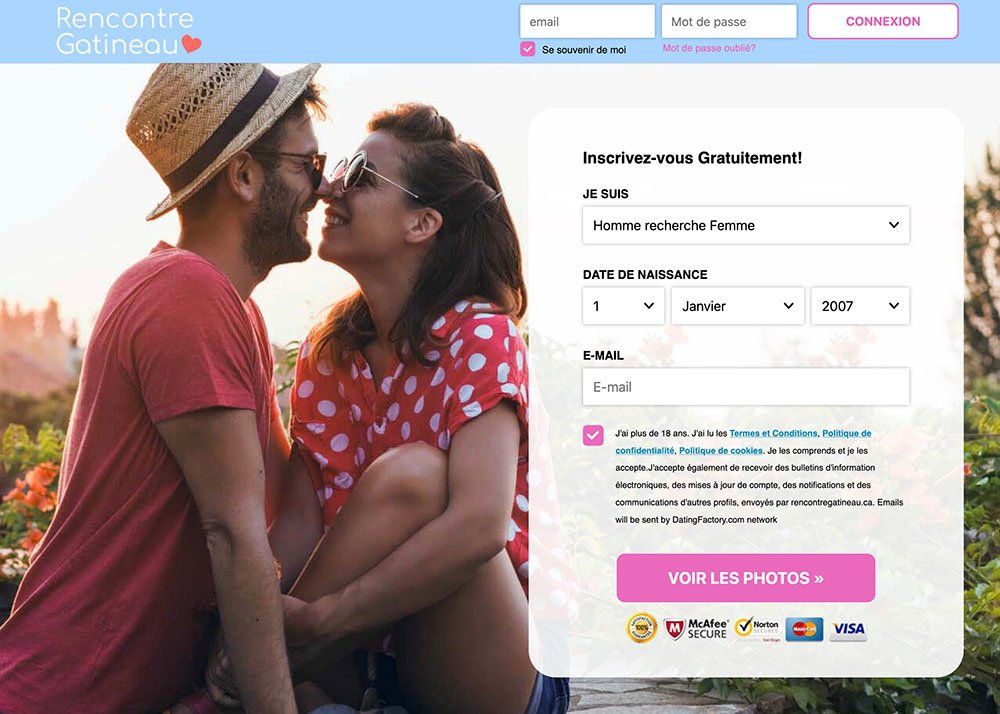Open the Janvier month dropdown

click(737, 306)
